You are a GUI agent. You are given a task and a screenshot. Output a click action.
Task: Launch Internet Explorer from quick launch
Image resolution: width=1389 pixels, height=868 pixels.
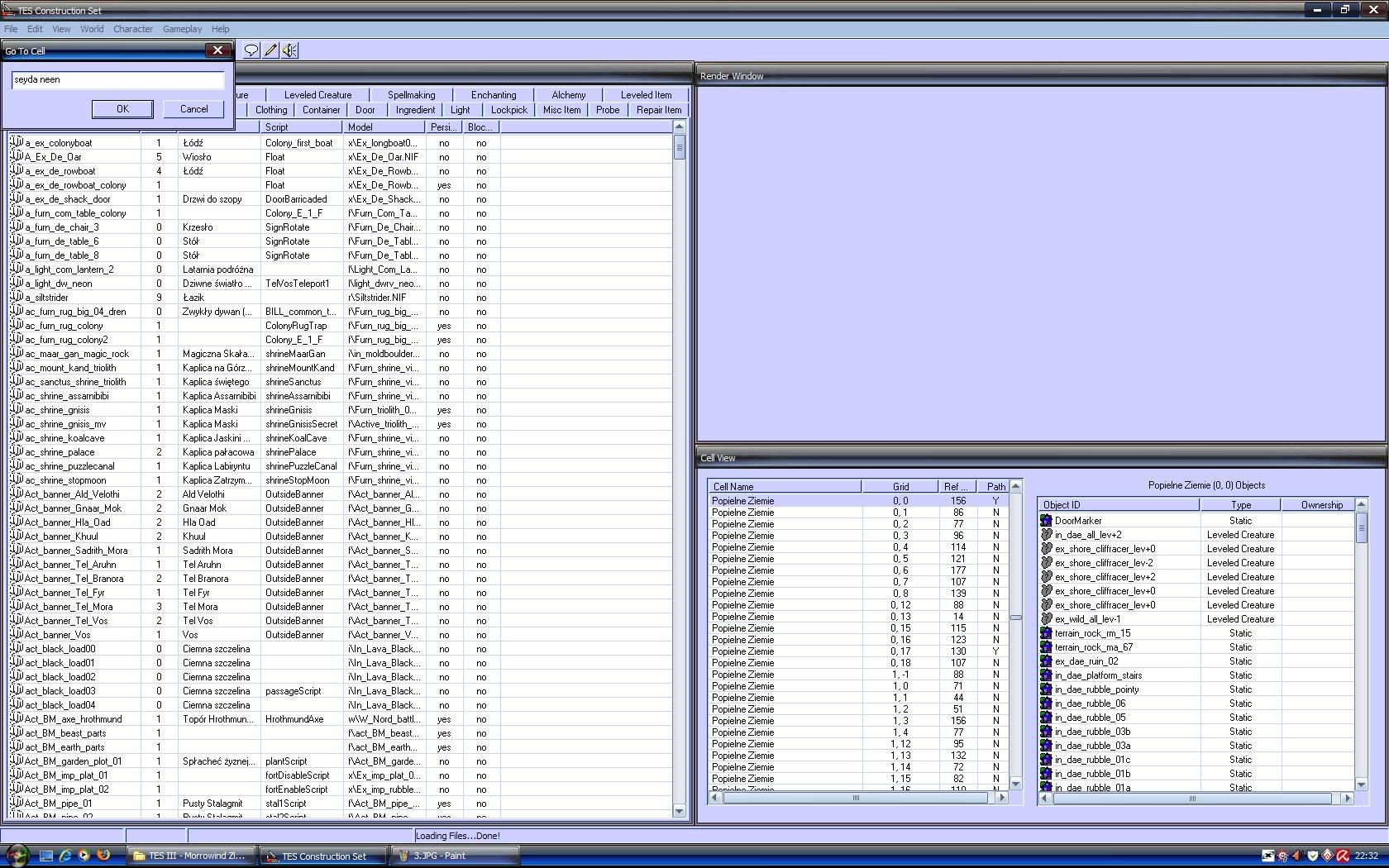coord(64,856)
